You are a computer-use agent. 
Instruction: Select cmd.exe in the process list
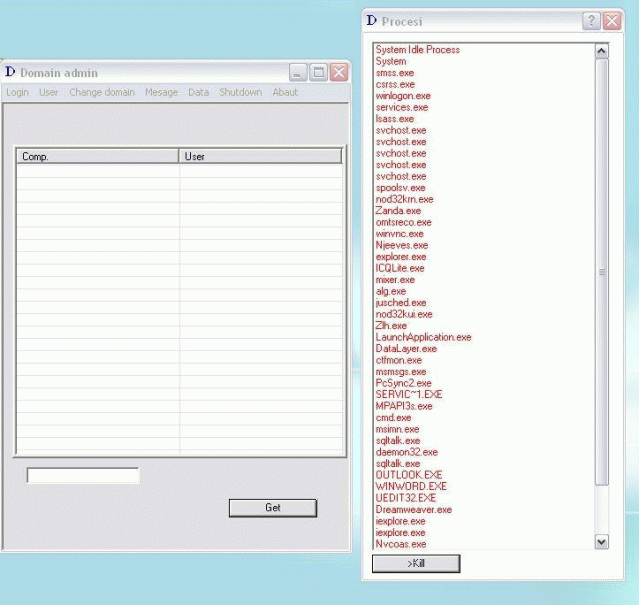click(x=393, y=418)
